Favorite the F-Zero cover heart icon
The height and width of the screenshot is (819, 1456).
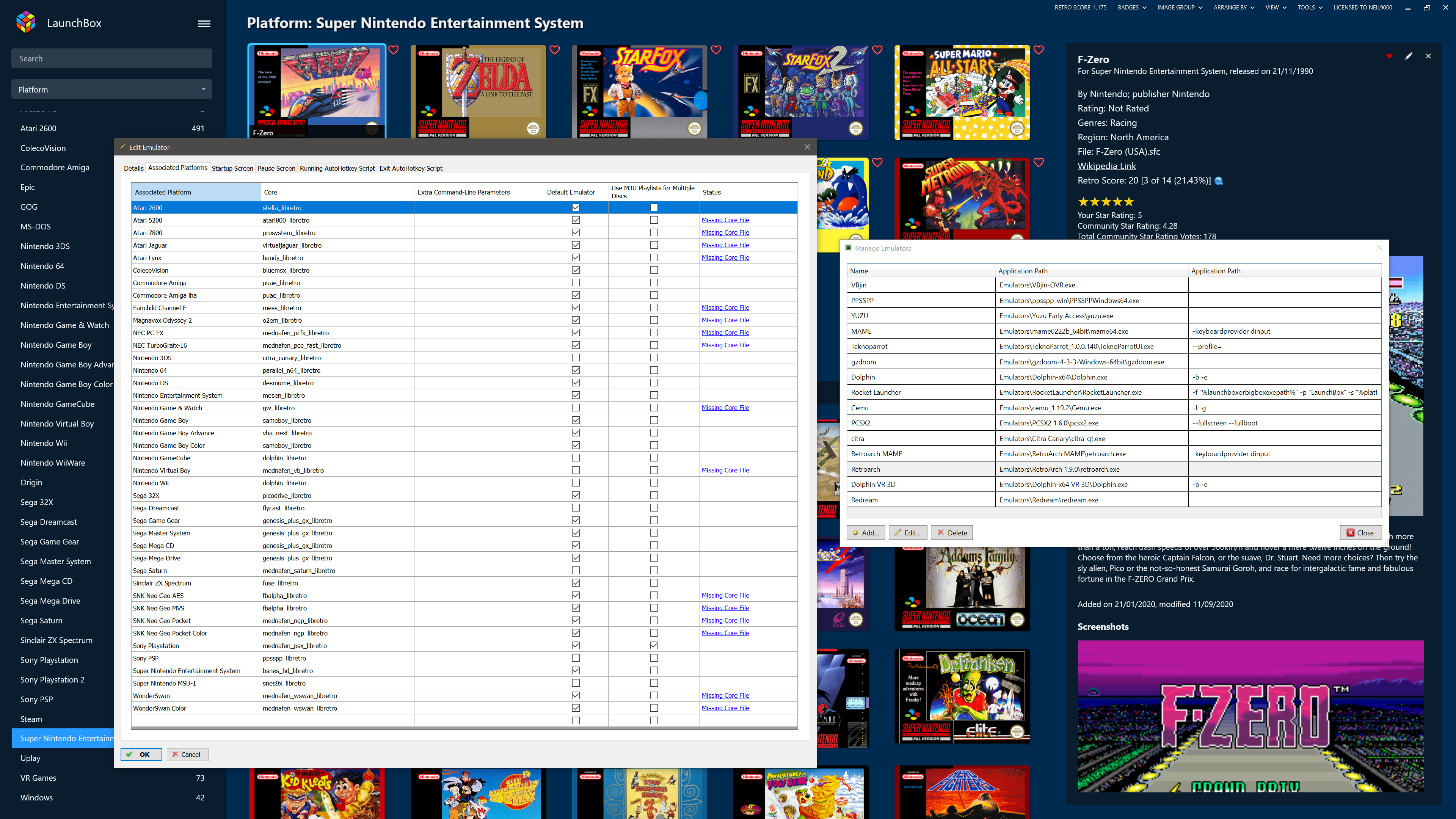pos(394,50)
